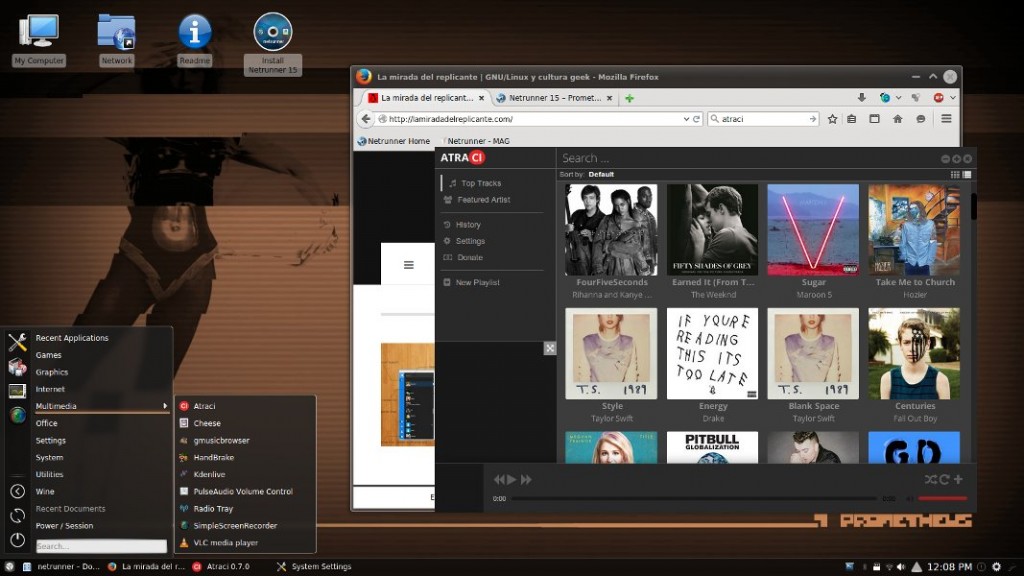Select the Earned It track thumbnail
This screenshot has height=576, width=1024.
tap(712, 229)
